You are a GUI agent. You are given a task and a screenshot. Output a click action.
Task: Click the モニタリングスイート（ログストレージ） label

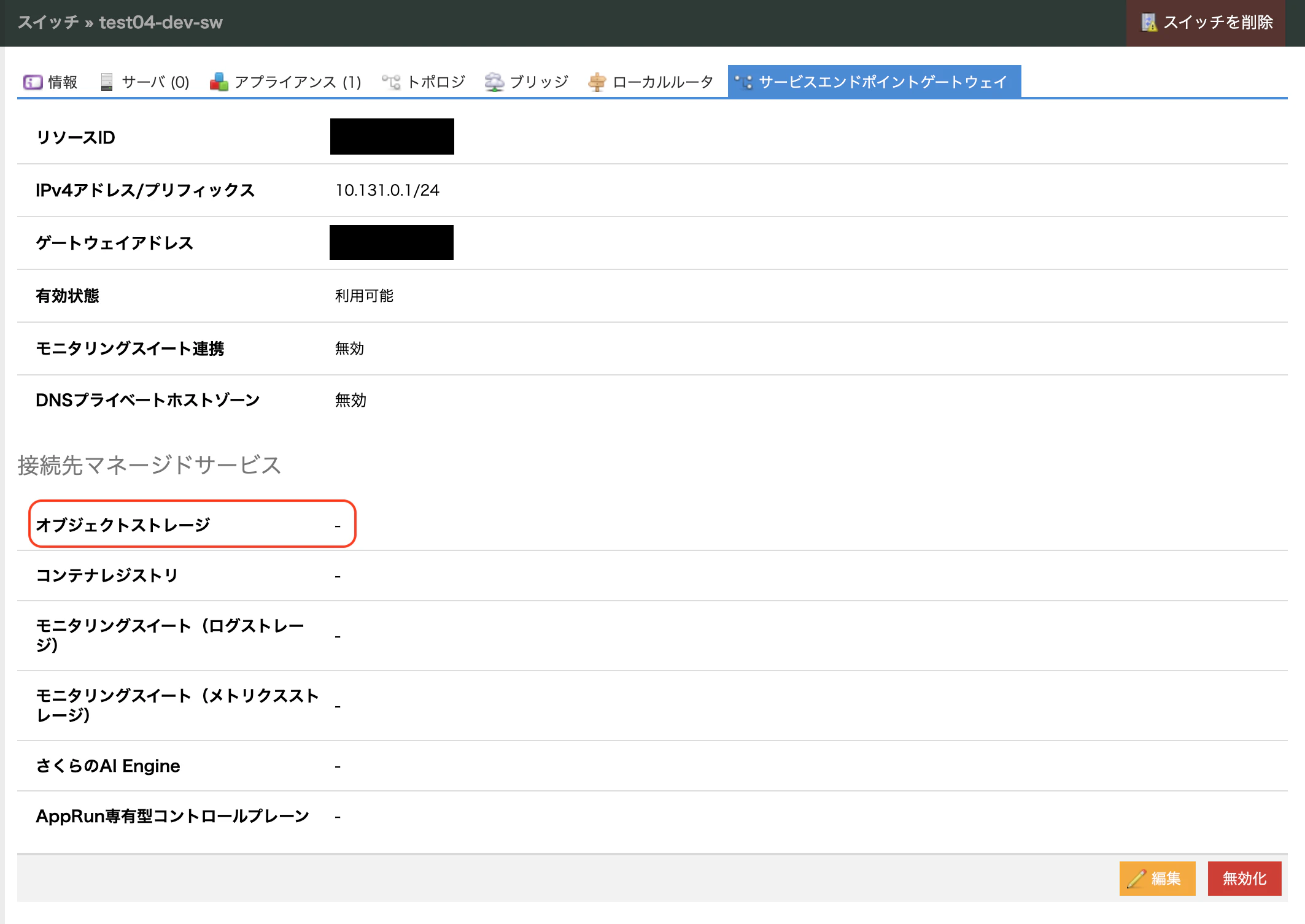[x=170, y=636]
